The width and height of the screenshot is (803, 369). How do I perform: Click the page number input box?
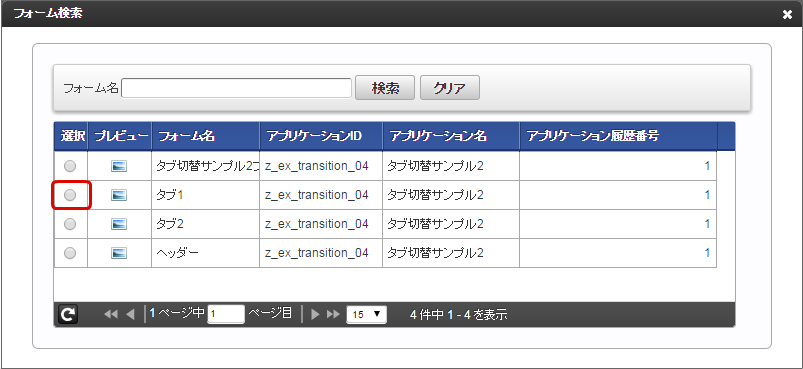226,314
